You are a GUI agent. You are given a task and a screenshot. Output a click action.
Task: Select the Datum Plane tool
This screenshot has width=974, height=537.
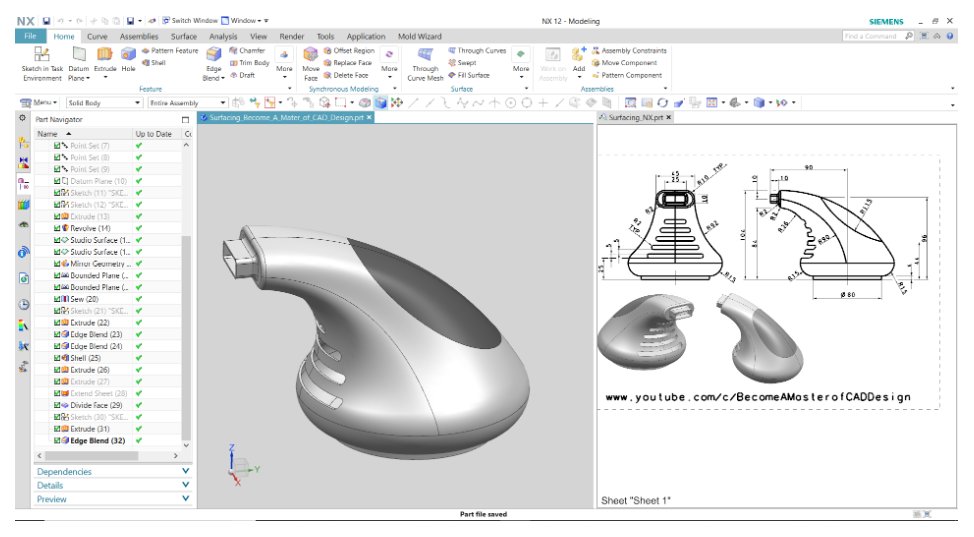pos(78,59)
